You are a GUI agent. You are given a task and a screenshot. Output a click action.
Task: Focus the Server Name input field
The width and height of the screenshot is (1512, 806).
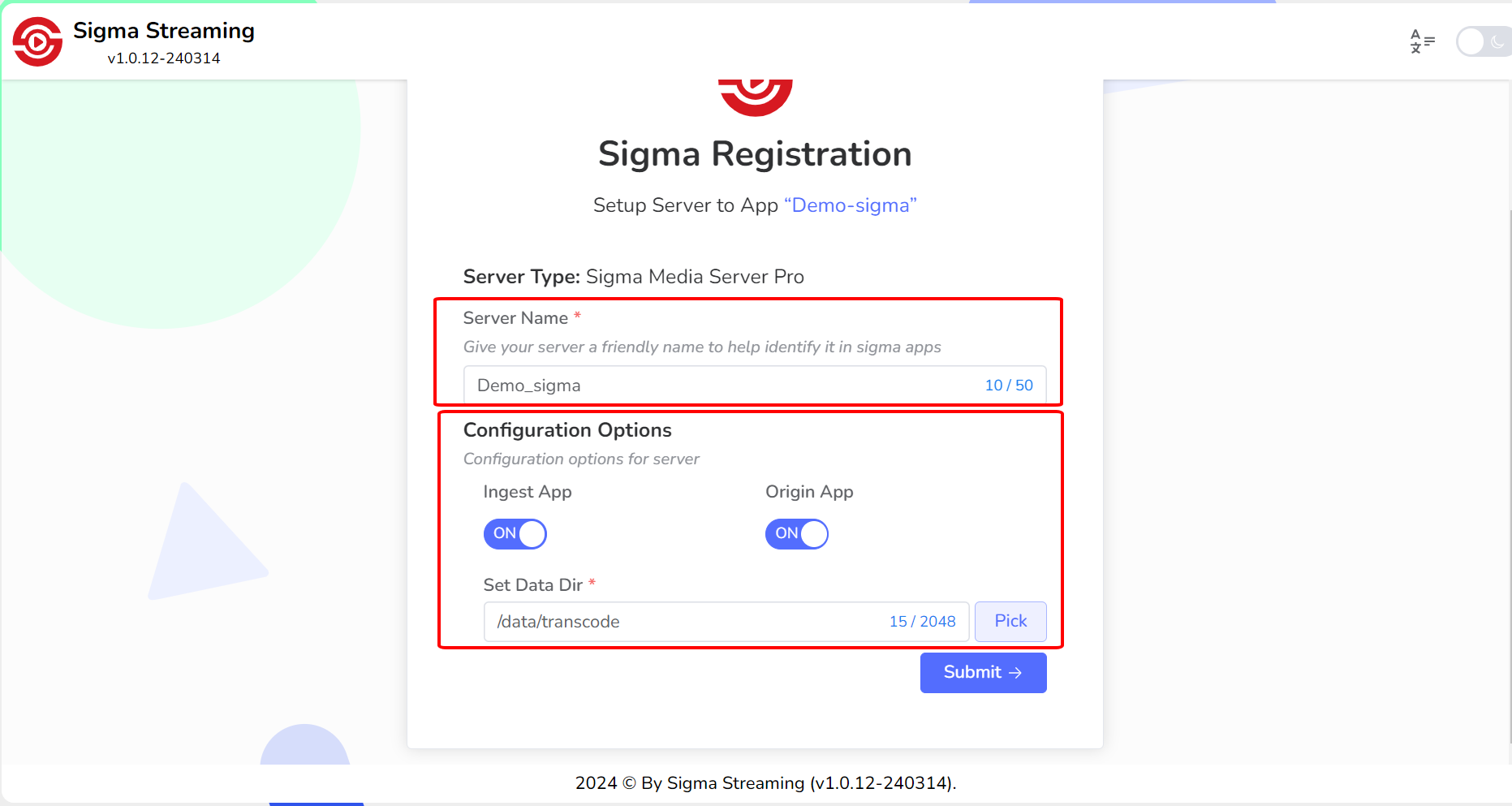click(722, 386)
